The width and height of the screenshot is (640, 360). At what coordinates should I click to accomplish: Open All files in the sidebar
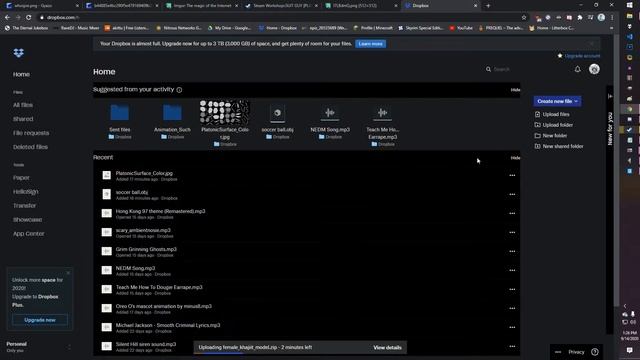tap(23, 105)
